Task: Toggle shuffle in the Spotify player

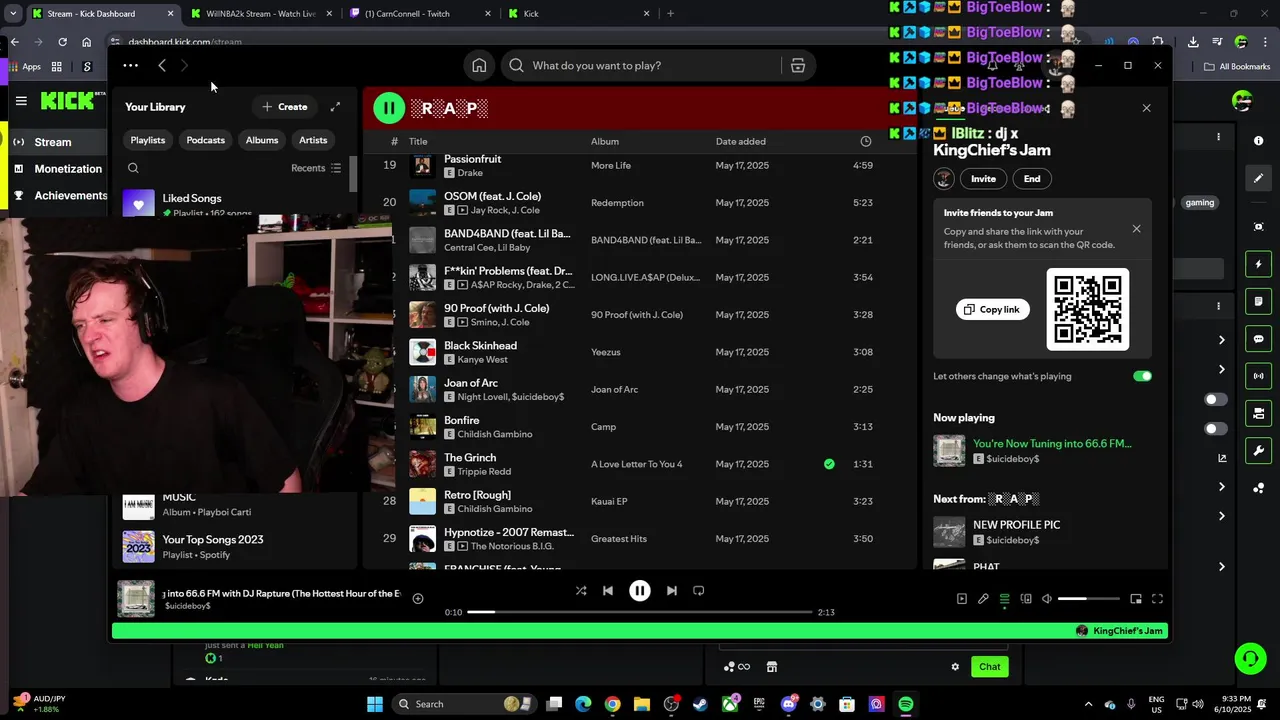Action: click(x=581, y=591)
